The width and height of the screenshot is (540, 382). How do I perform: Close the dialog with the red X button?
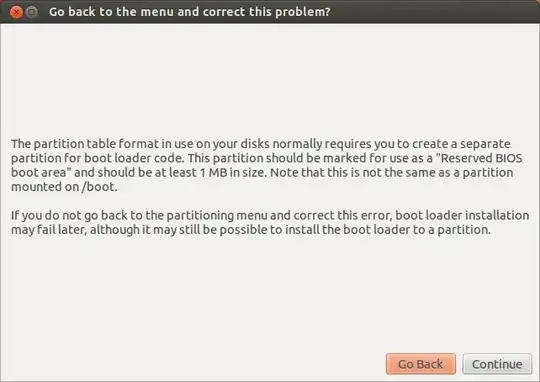16,12
